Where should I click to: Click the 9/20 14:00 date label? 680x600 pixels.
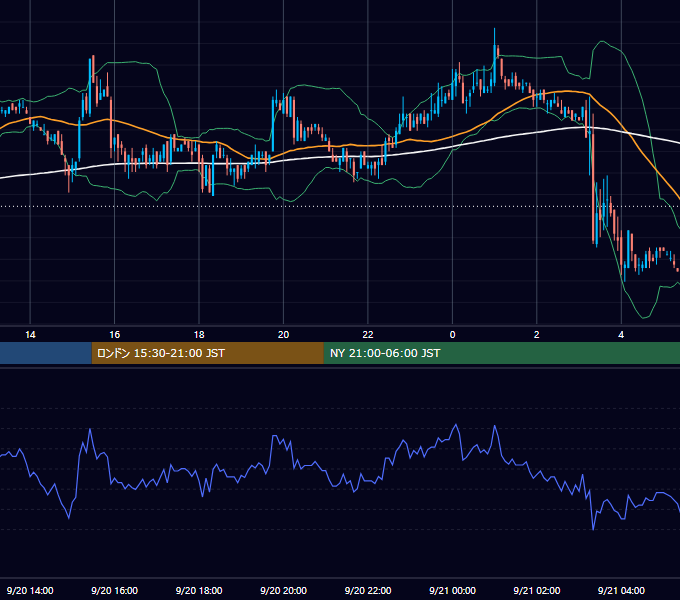pos(30,590)
